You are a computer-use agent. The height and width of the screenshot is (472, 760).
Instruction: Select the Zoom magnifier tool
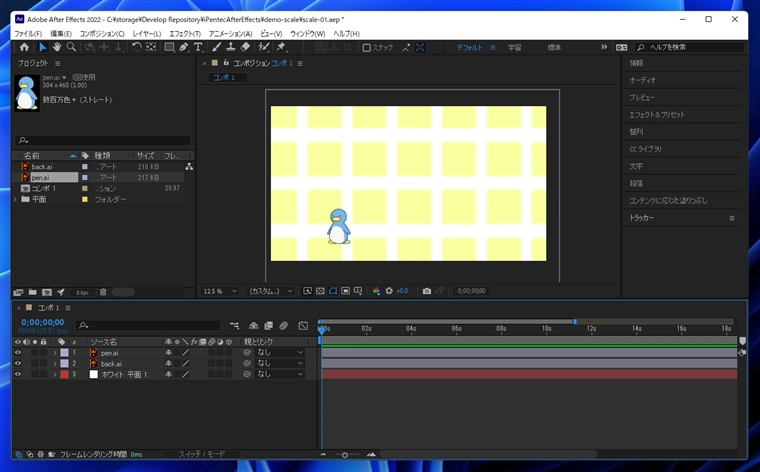tap(71, 47)
